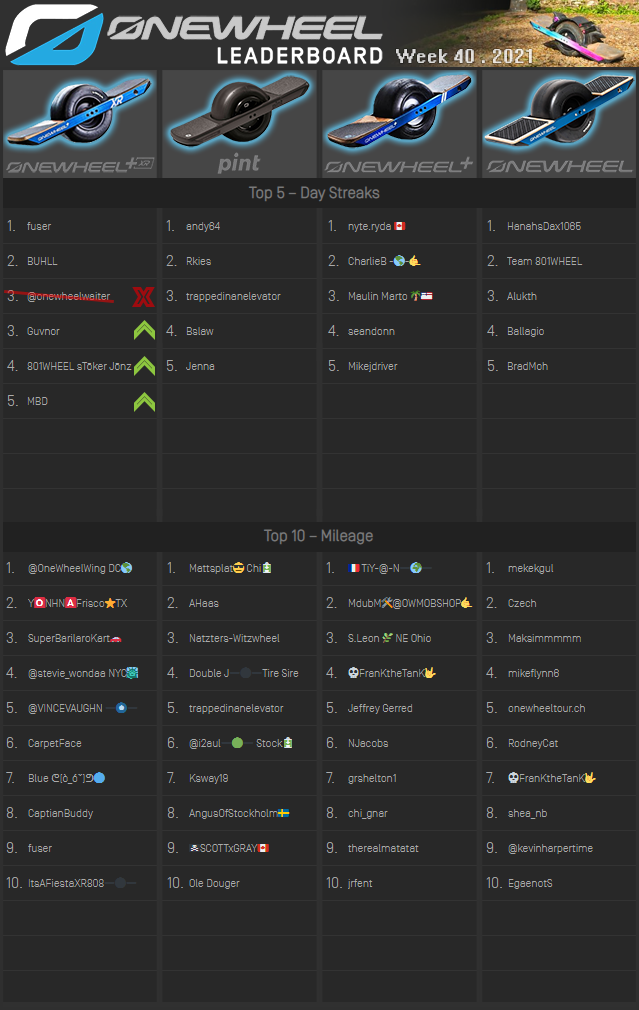Click the French flag before TiY-@-N
The image size is (639, 1010).
(353, 569)
